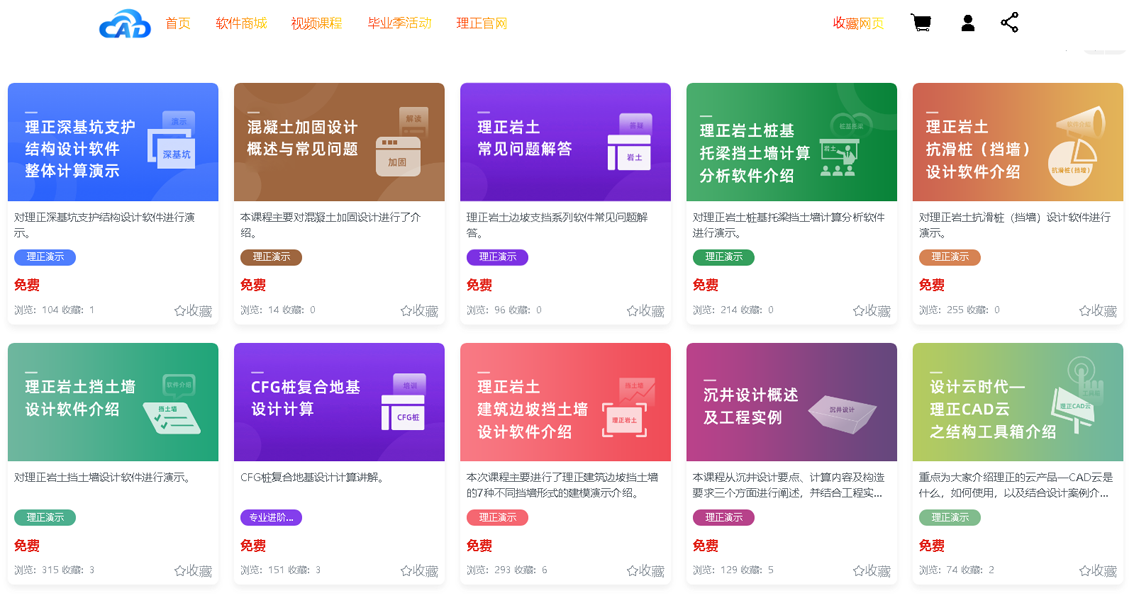Screen dimensions: 1134x598
Task: Click description CFG桩复合地基设计计算讲解
Action: pyautogui.click(x=312, y=477)
